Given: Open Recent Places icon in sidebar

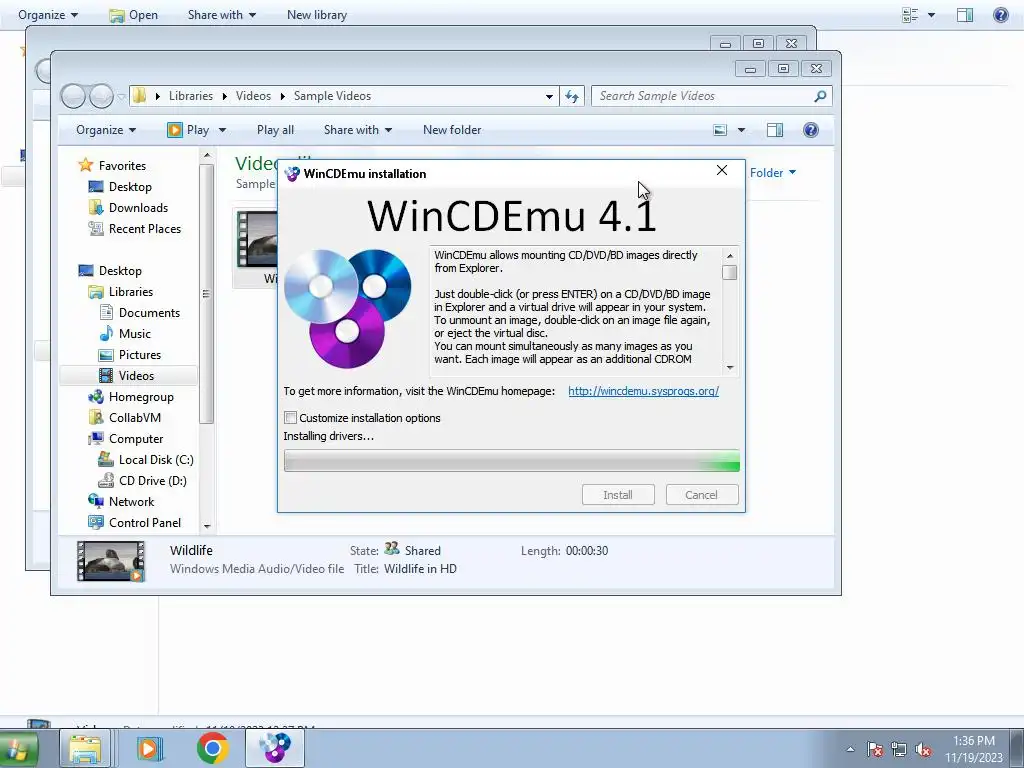Looking at the screenshot, I should pos(95,229).
